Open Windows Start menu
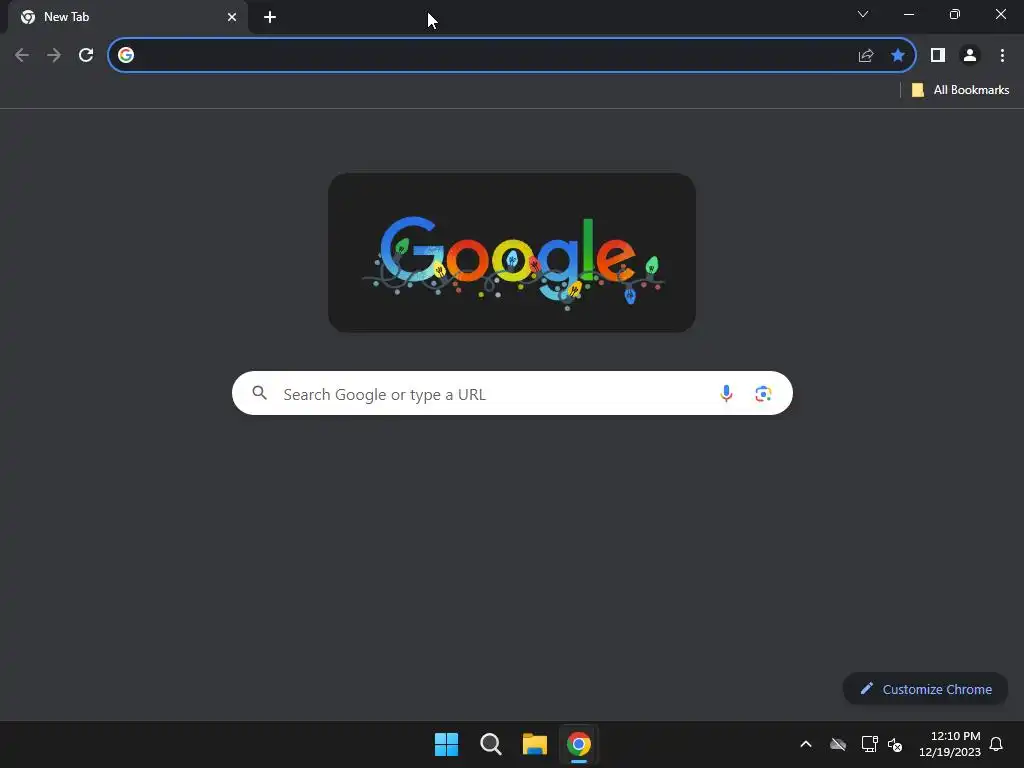This screenshot has height=768, width=1024. click(x=447, y=744)
